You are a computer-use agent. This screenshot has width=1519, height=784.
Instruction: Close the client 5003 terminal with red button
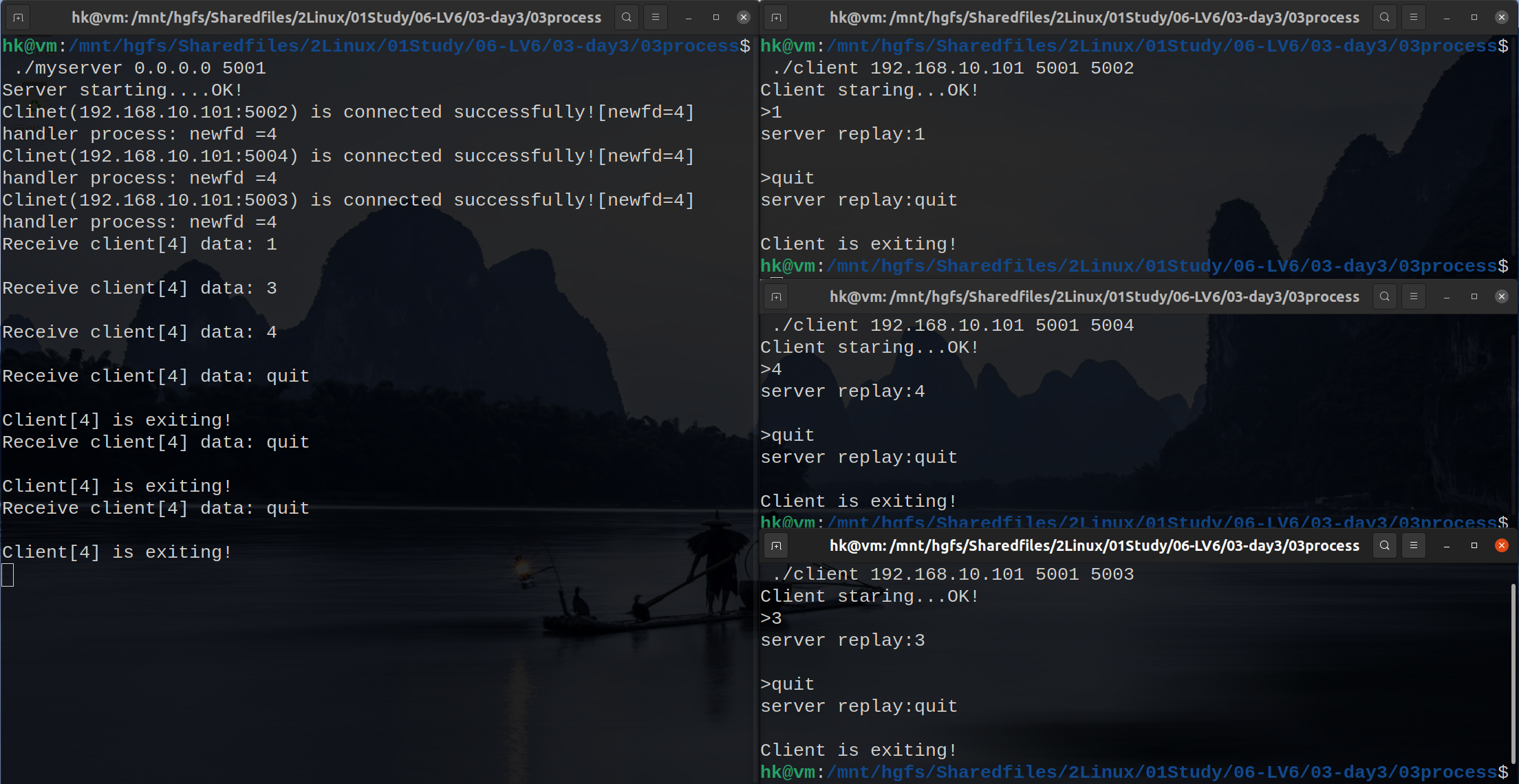[x=1502, y=545]
